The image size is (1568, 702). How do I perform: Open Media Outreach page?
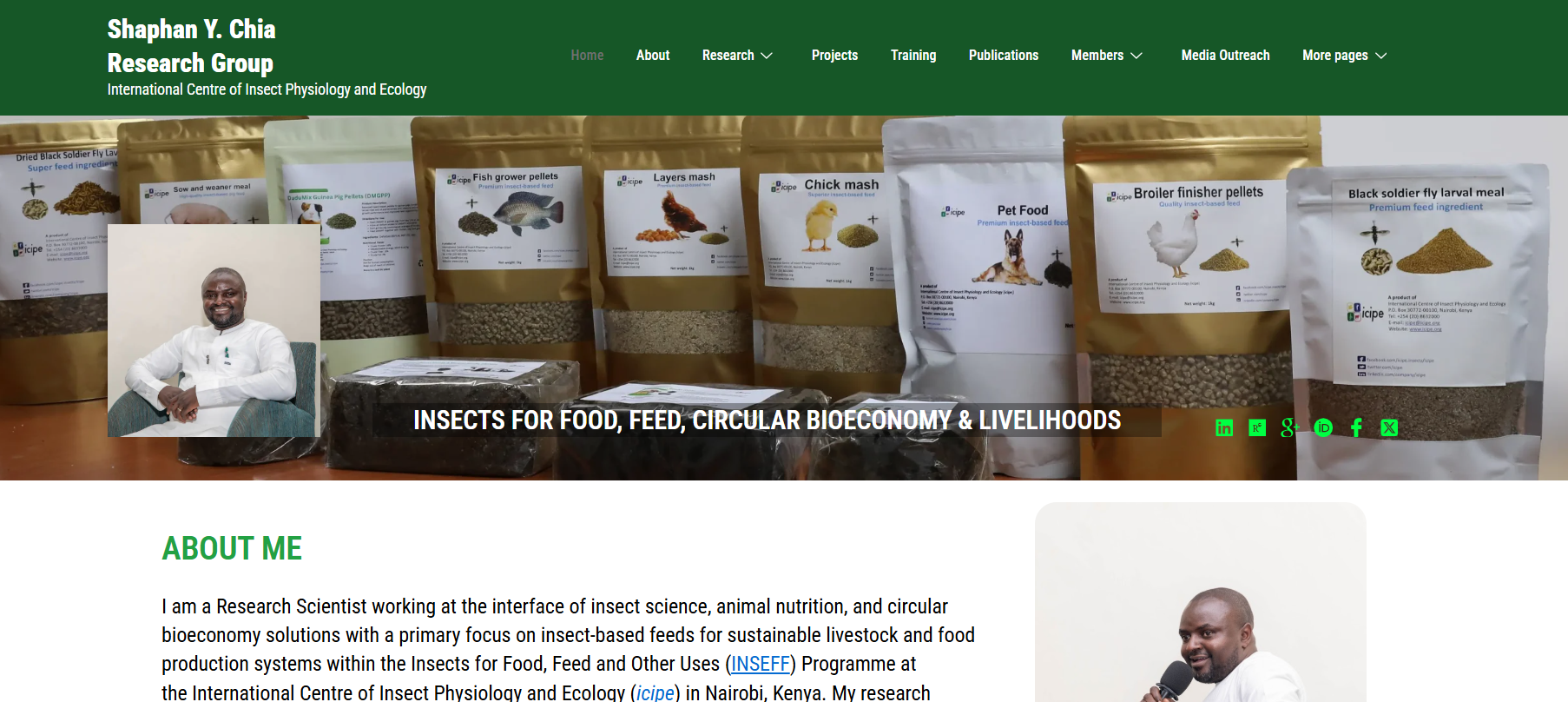click(x=1225, y=56)
